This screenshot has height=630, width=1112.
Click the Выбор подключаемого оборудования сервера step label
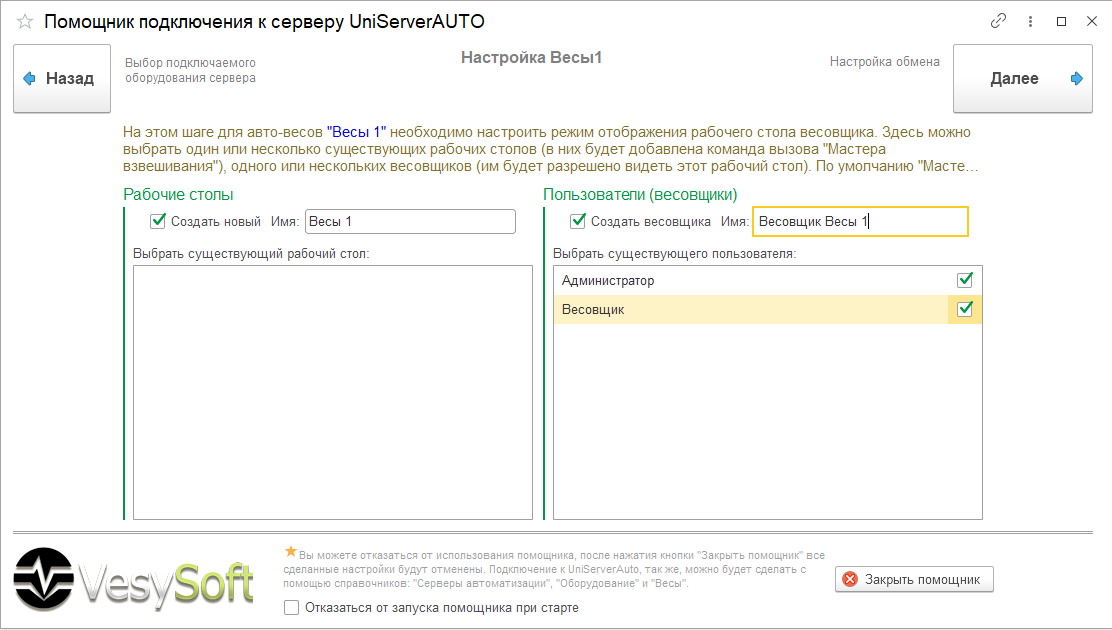click(190, 70)
